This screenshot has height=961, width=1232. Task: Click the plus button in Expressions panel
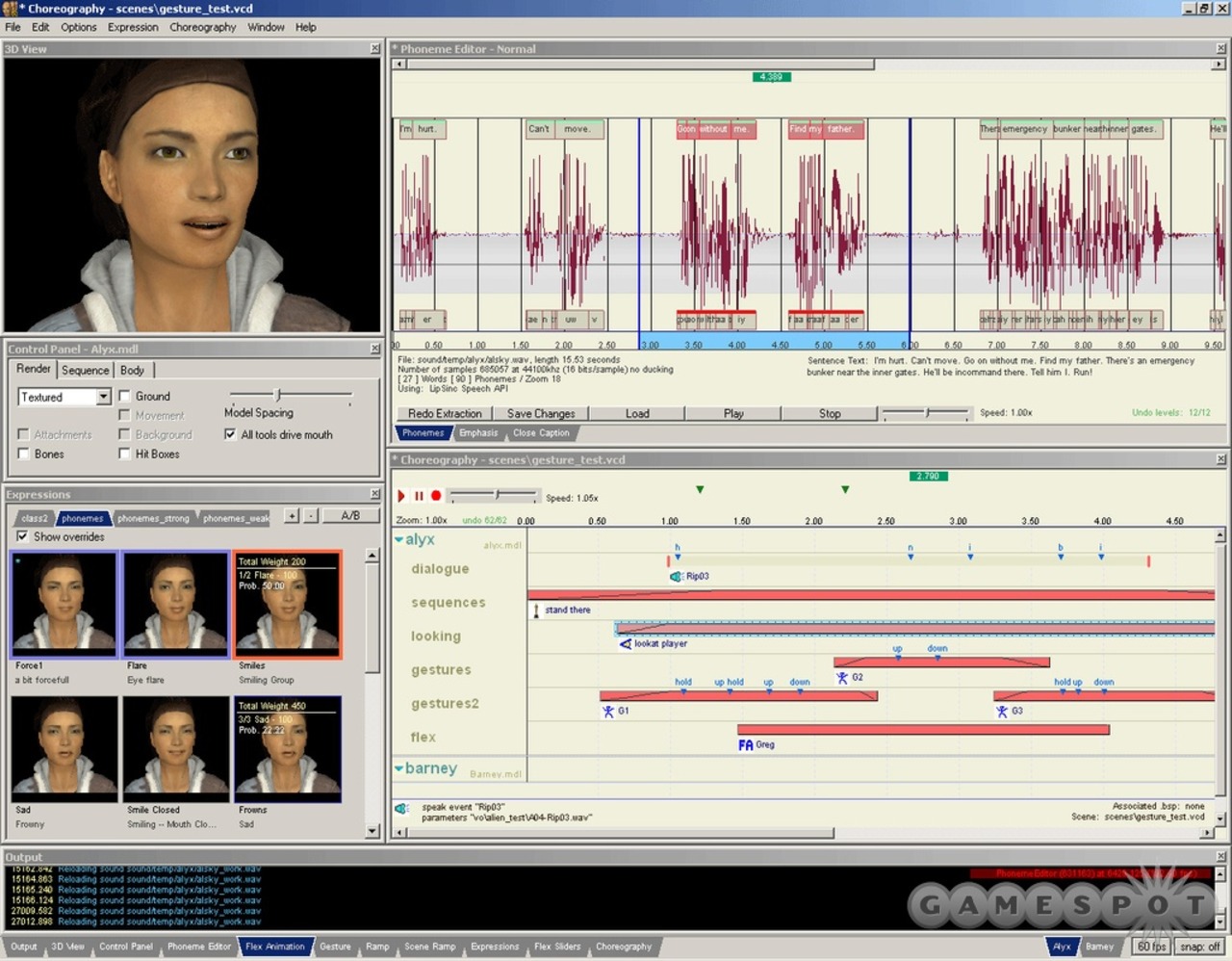click(x=292, y=516)
